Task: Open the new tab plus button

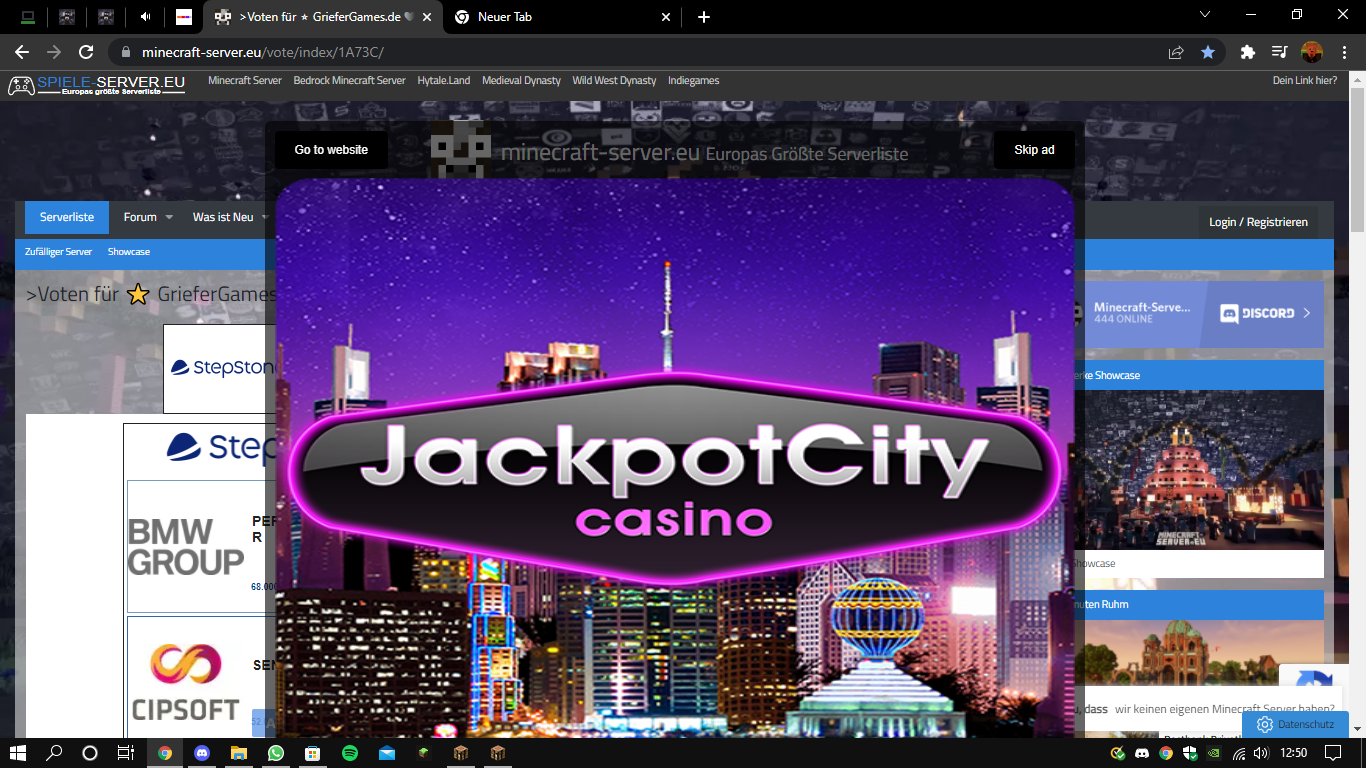Action: click(x=704, y=17)
